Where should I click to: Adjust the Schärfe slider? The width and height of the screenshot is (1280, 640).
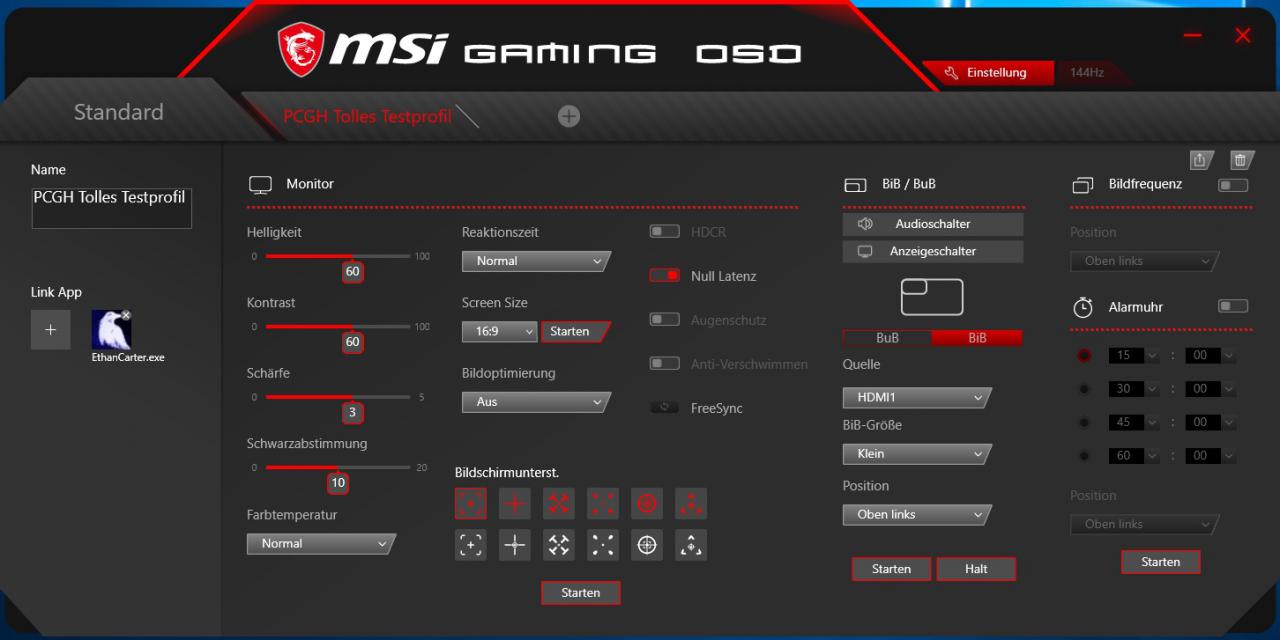(338, 397)
